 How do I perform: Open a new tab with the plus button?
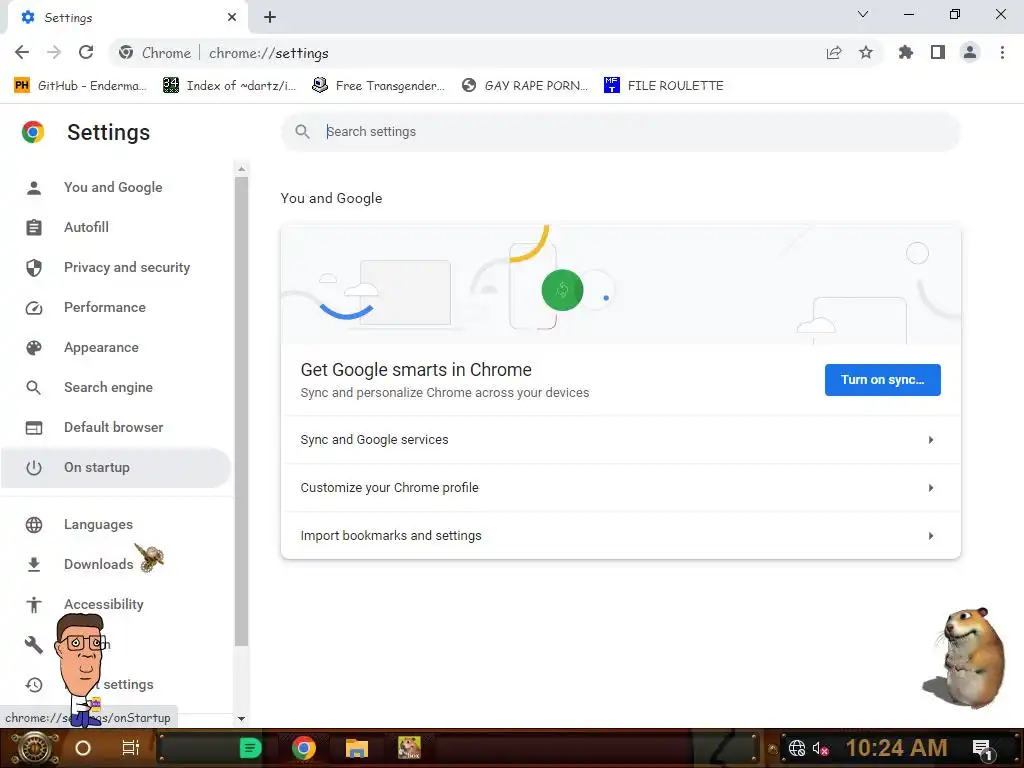tap(270, 18)
